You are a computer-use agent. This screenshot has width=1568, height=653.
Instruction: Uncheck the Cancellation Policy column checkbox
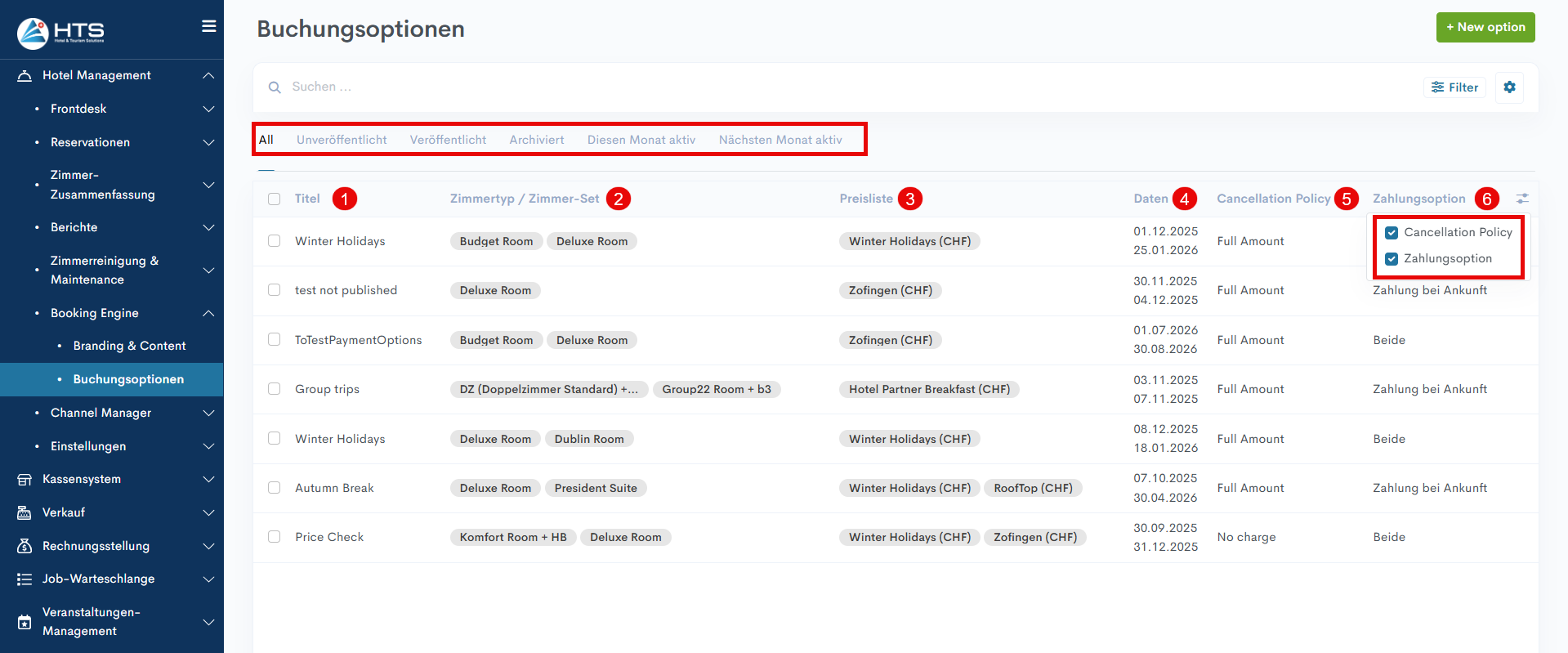coord(1392,233)
